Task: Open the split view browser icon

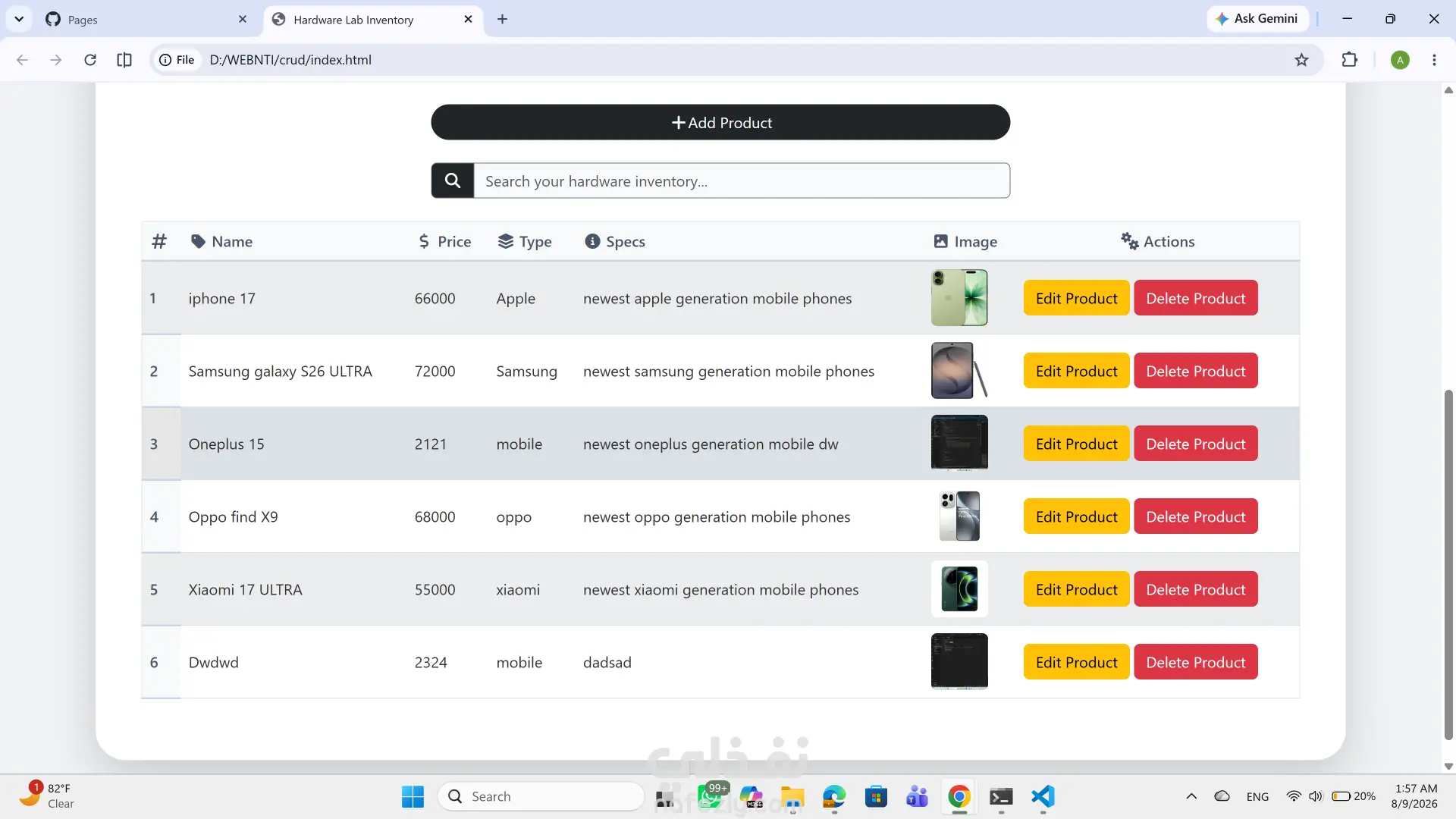Action: point(124,60)
